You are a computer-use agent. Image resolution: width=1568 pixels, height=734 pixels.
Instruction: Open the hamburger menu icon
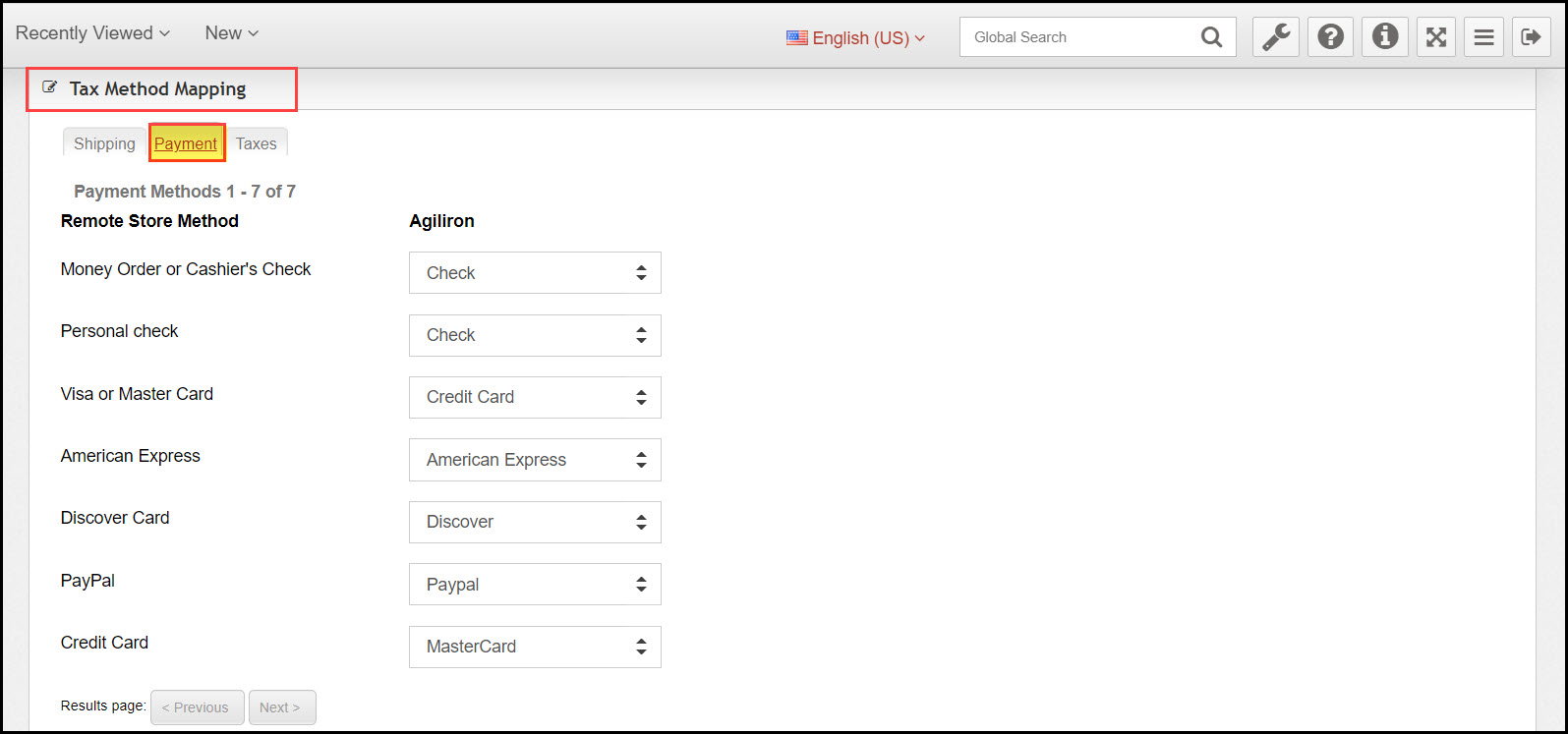coord(1483,36)
